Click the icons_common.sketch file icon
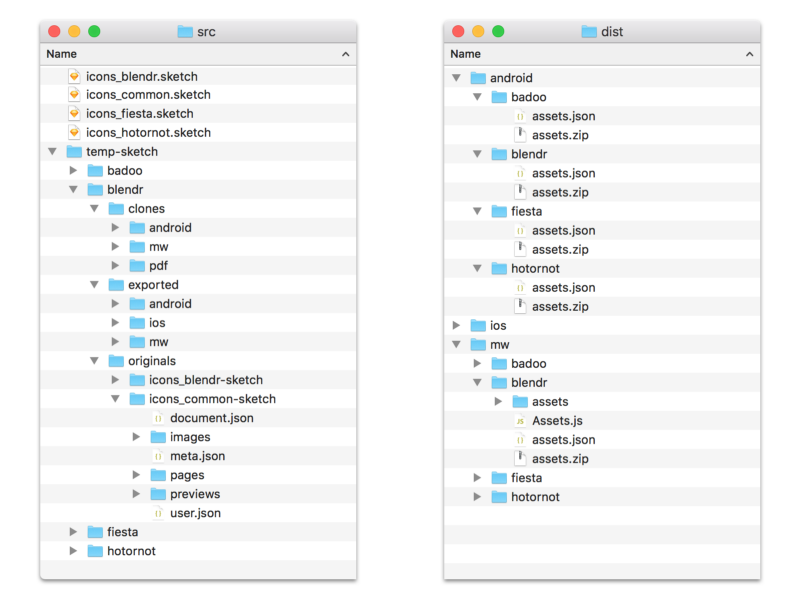Viewport: 800px width, 600px height. [74, 94]
